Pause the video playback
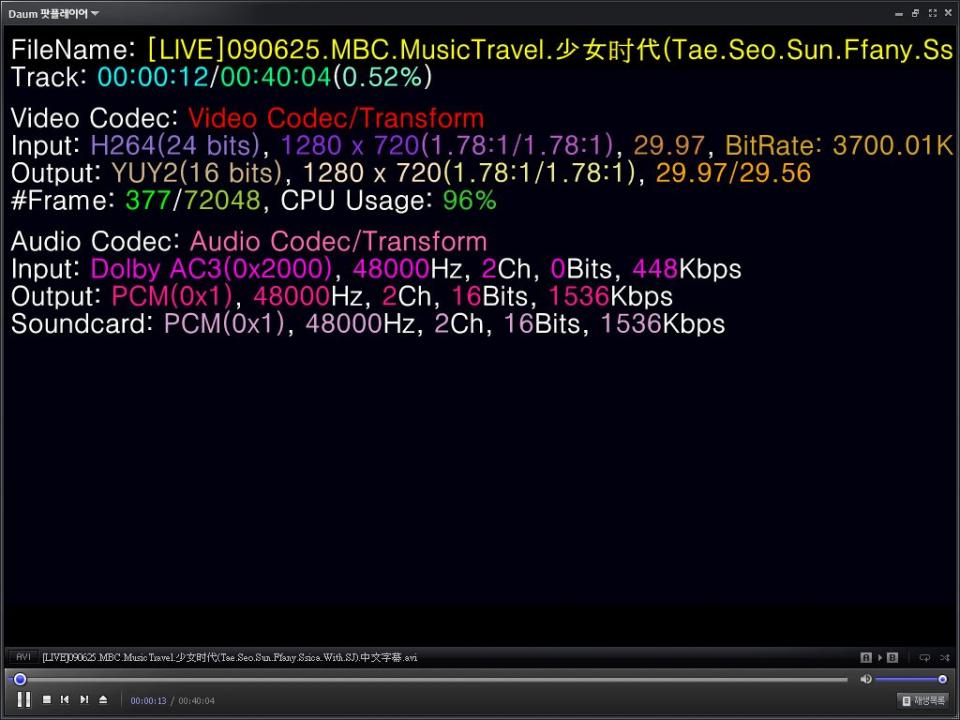The width and height of the screenshot is (960, 720). click(x=24, y=700)
